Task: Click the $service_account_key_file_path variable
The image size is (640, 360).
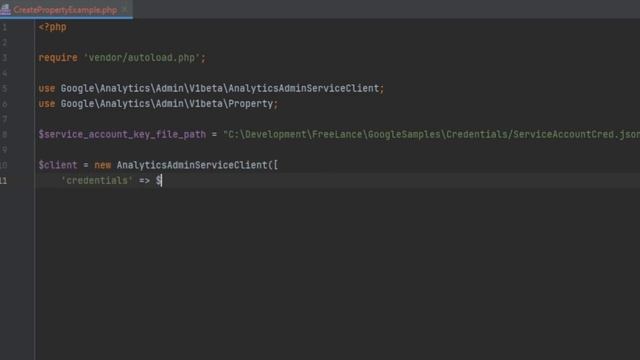Action: (x=122, y=135)
